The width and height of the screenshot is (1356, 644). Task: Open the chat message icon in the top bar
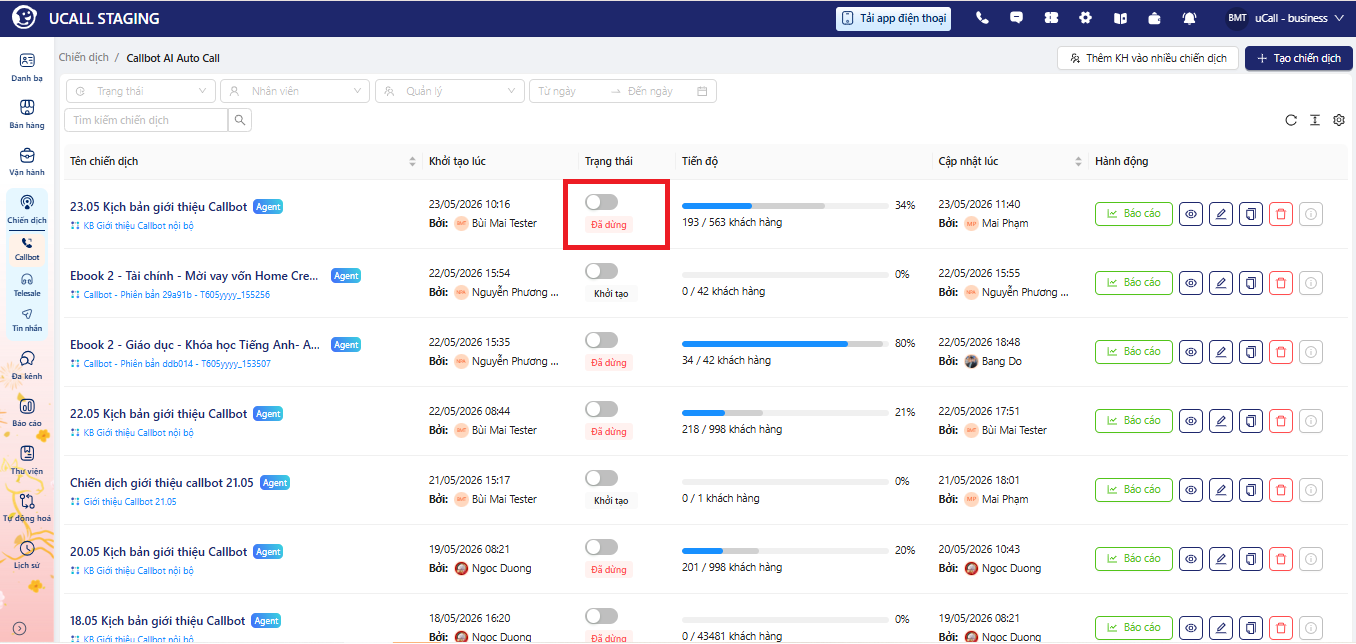[1017, 18]
